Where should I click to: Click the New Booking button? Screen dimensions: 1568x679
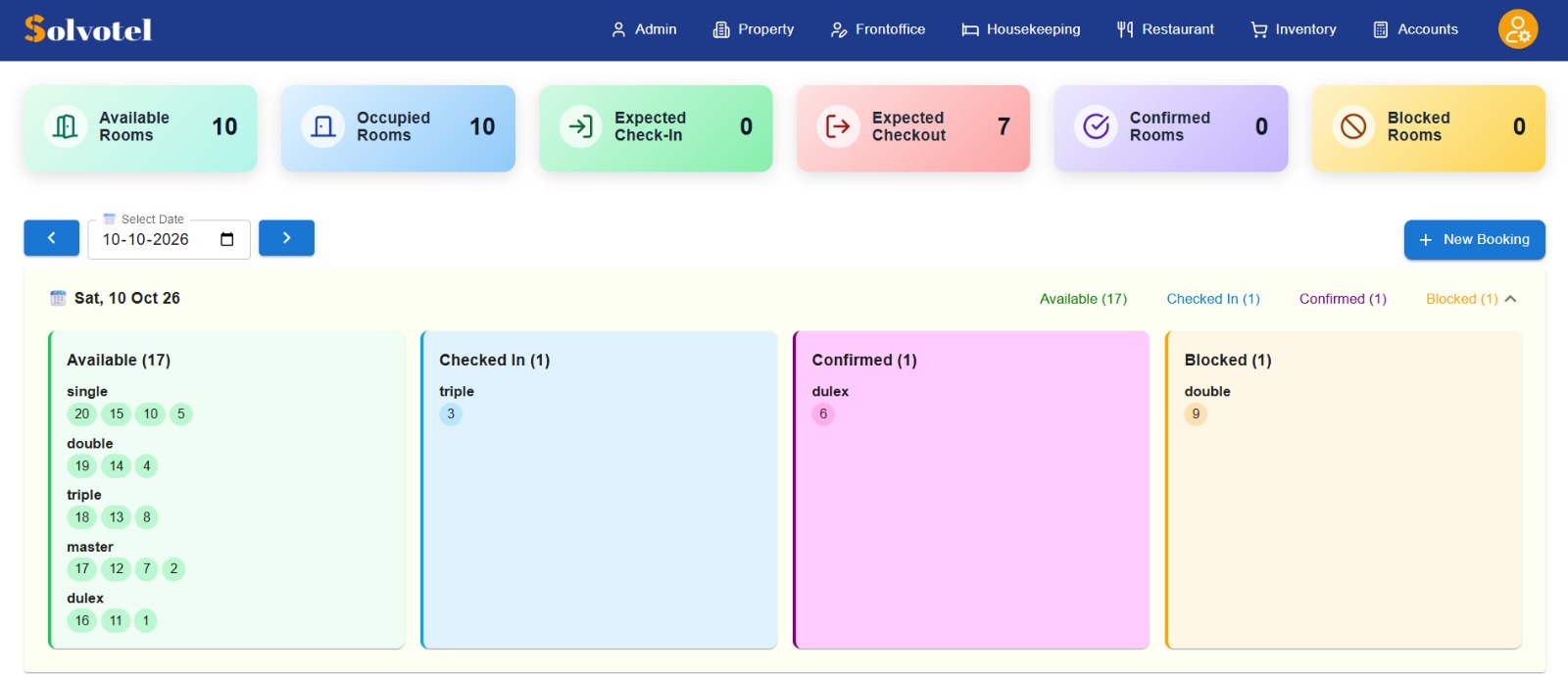click(1474, 240)
